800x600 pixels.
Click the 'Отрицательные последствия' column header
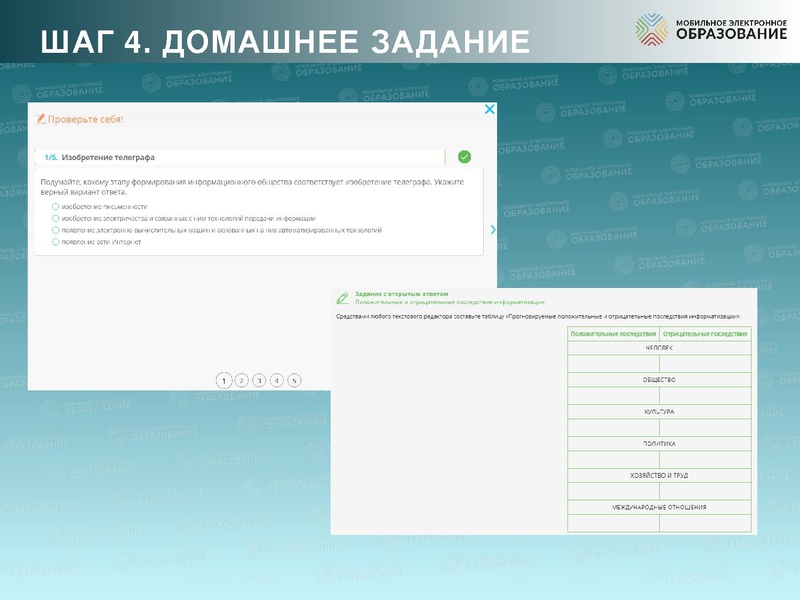pos(705,334)
